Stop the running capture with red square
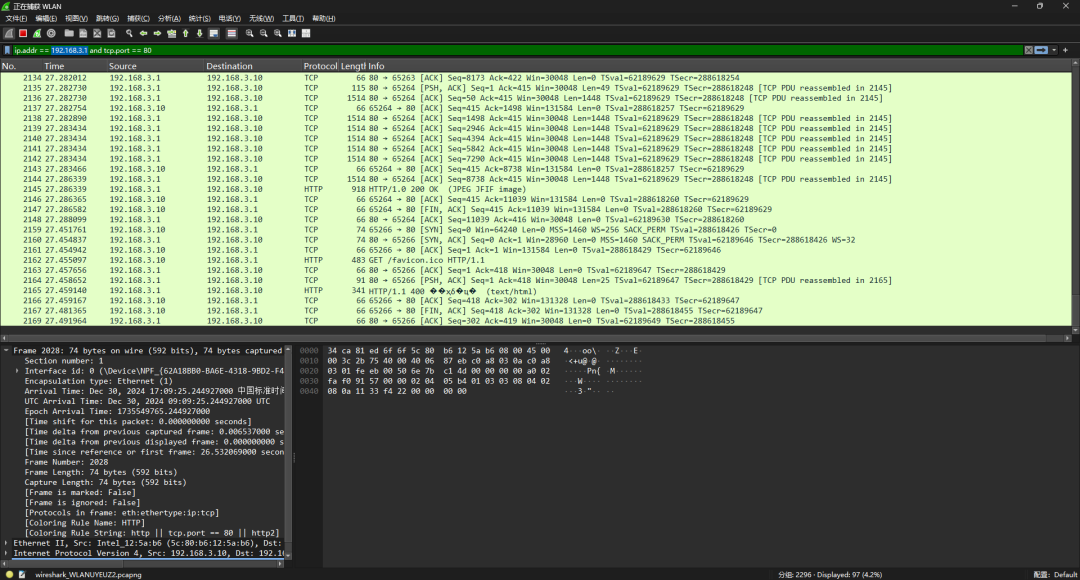This screenshot has width=1080, height=580. point(23,33)
